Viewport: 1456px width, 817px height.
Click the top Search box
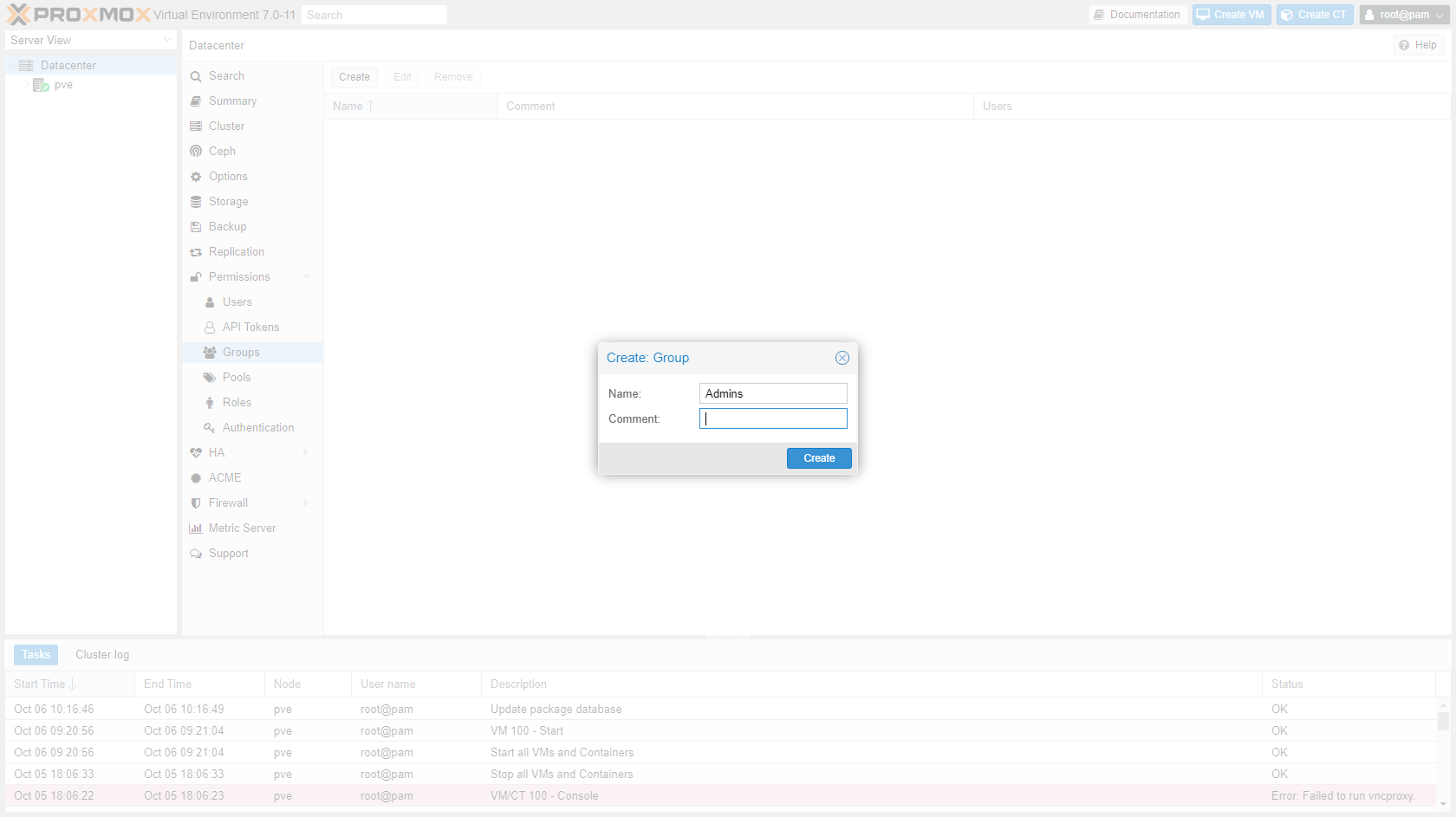tap(374, 15)
